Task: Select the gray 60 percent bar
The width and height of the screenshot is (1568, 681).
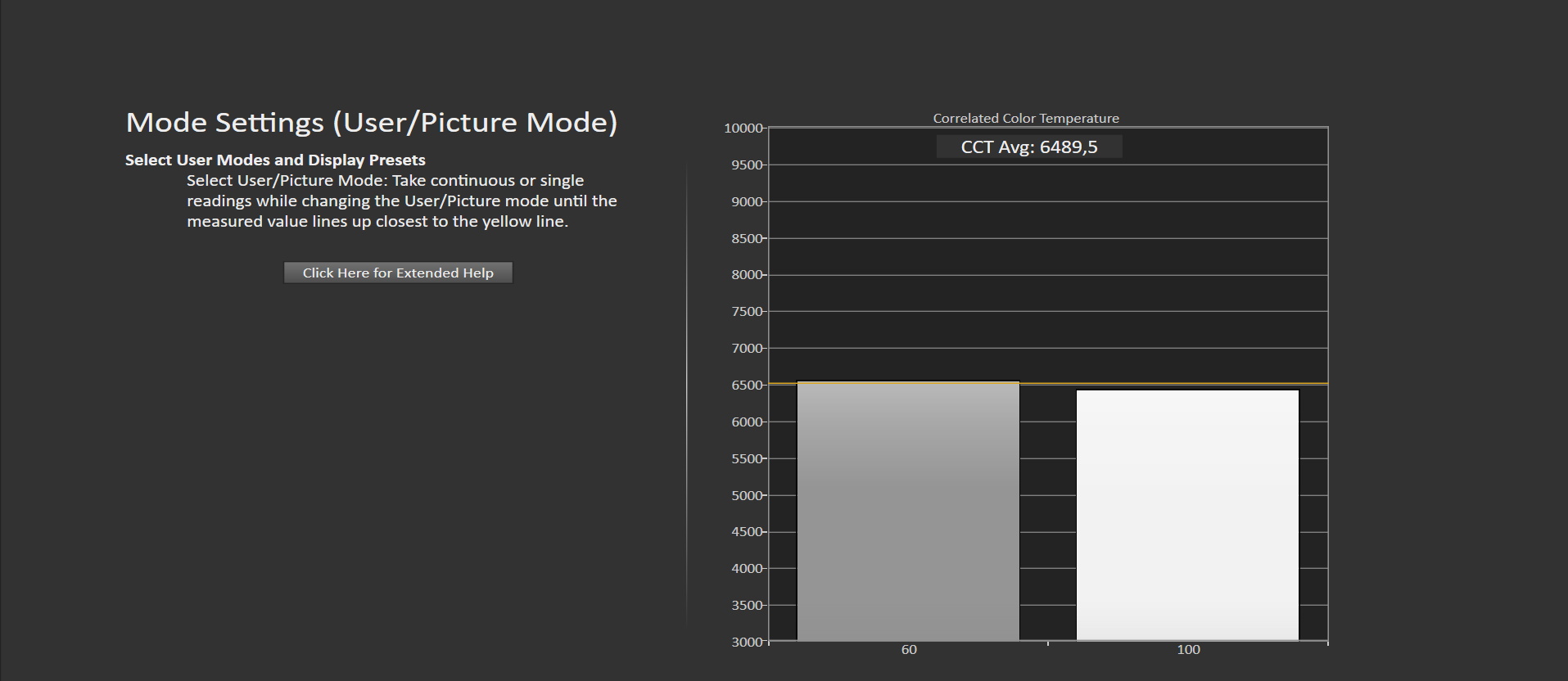Action: [x=908, y=512]
